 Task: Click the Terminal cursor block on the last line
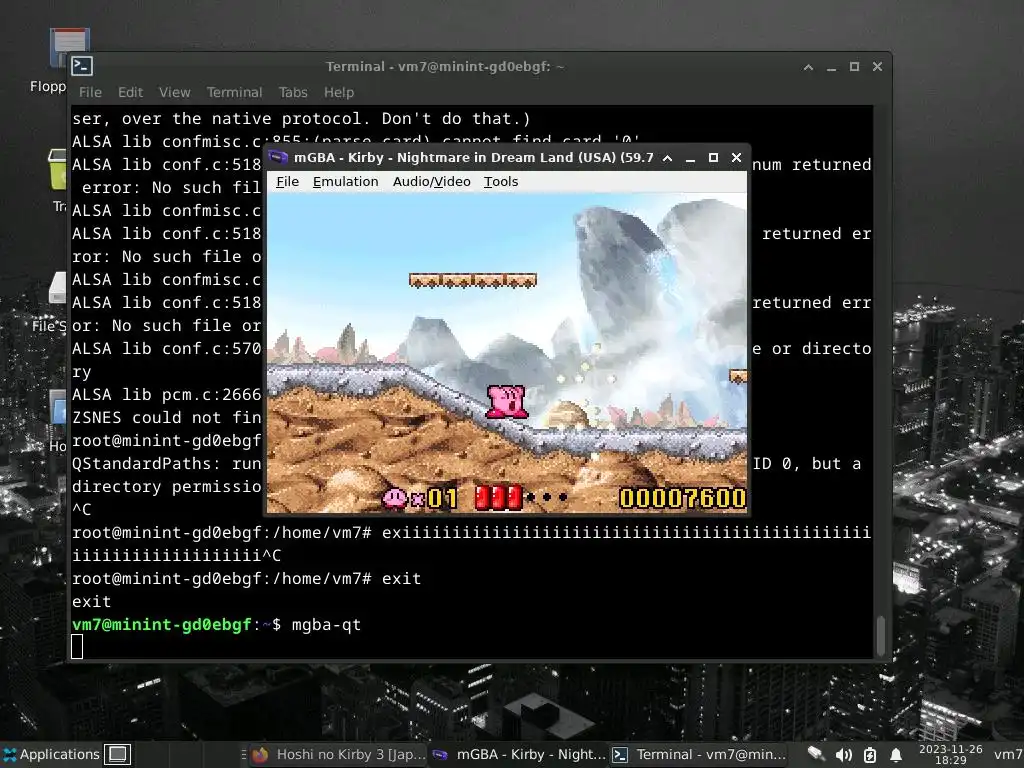(77, 647)
